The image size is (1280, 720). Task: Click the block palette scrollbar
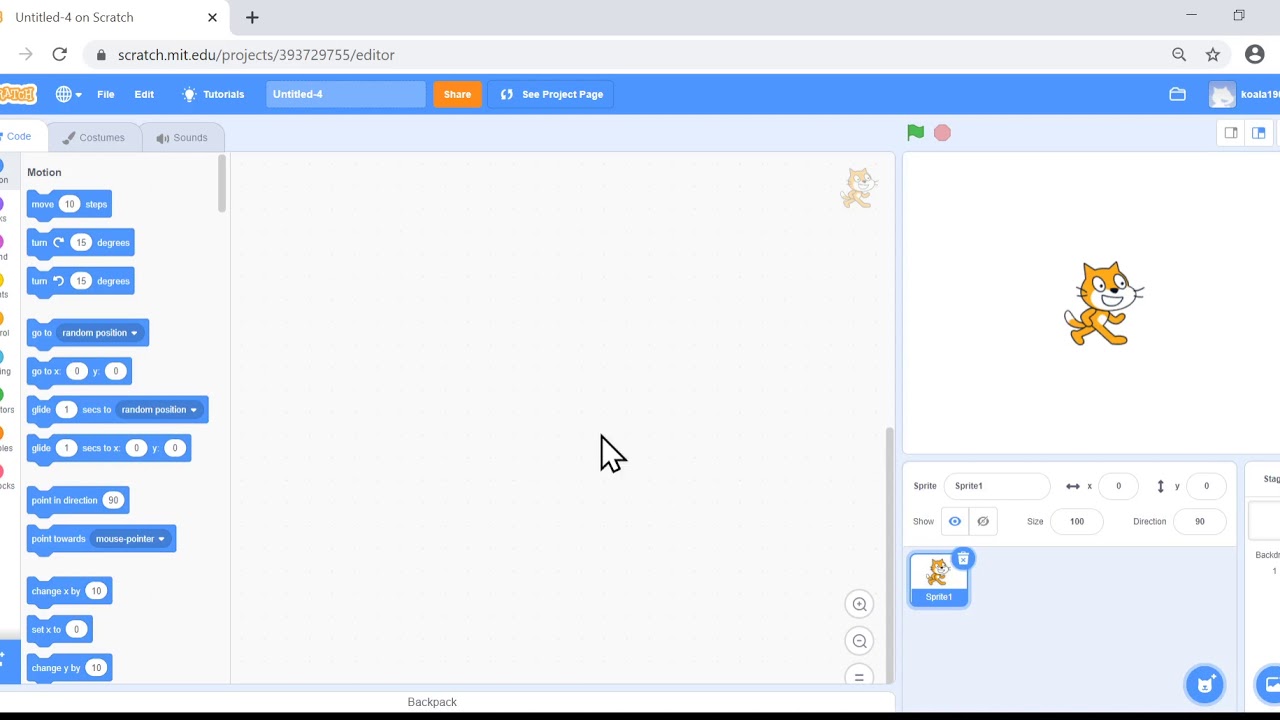221,184
